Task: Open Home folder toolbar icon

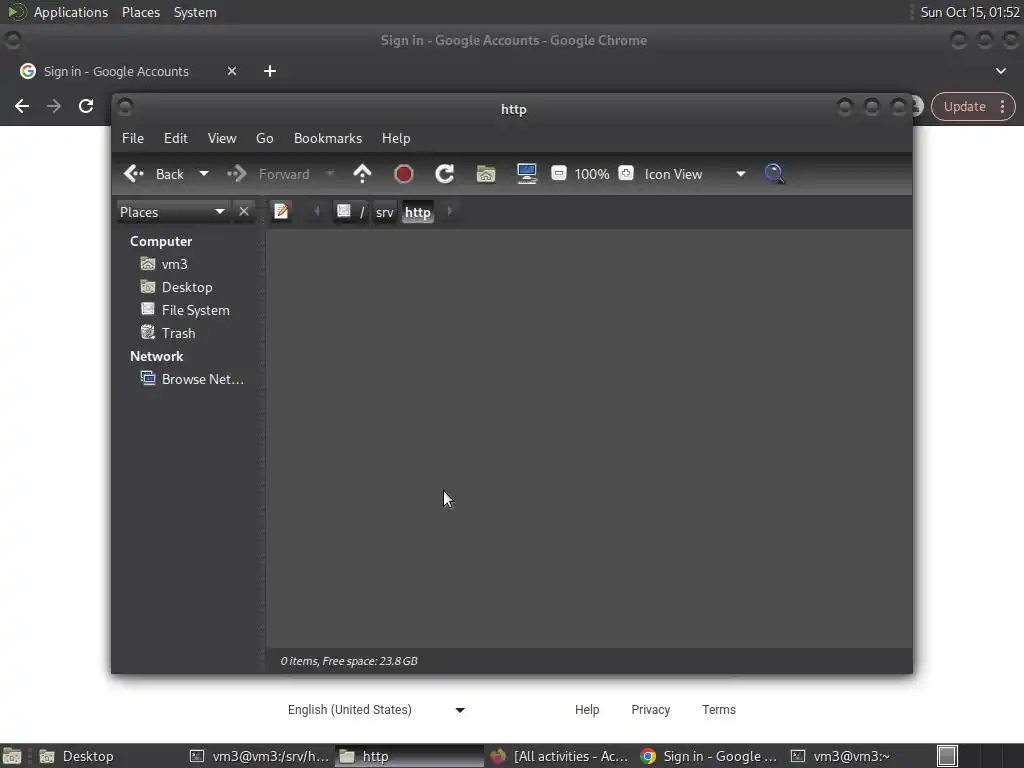Action: pyautogui.click(x=486, y=174)
